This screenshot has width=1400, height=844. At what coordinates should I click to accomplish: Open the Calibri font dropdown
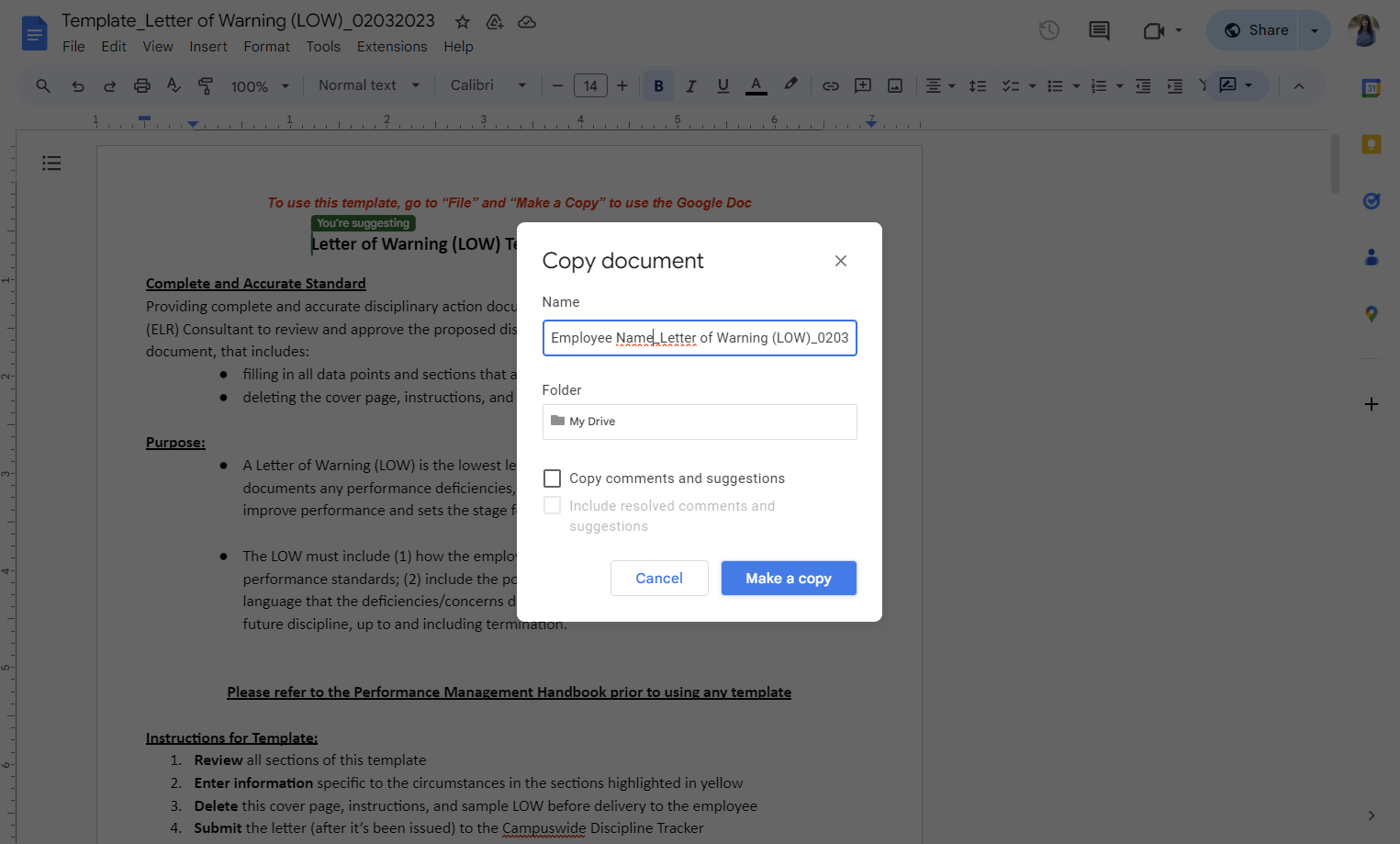[x=488, y=85]
